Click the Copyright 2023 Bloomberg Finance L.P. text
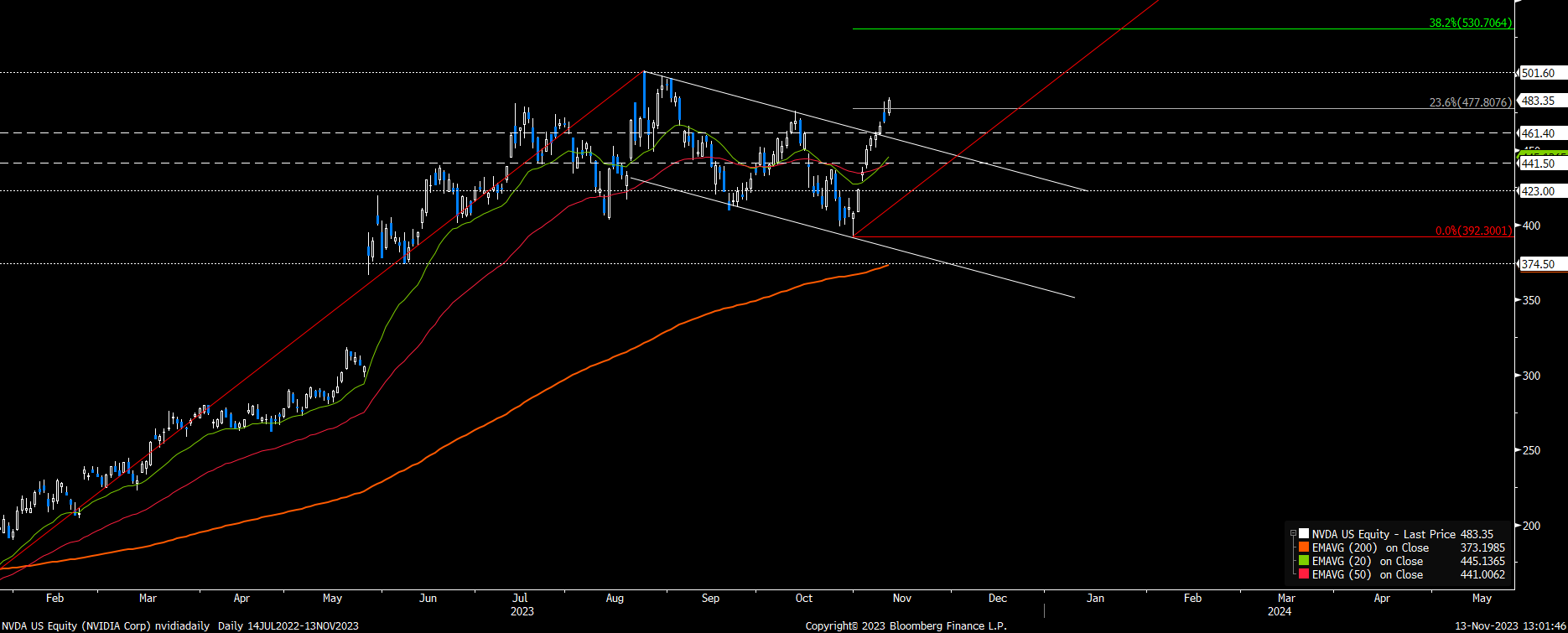This screenshot has height=633, width=1568. click(906, 625)
